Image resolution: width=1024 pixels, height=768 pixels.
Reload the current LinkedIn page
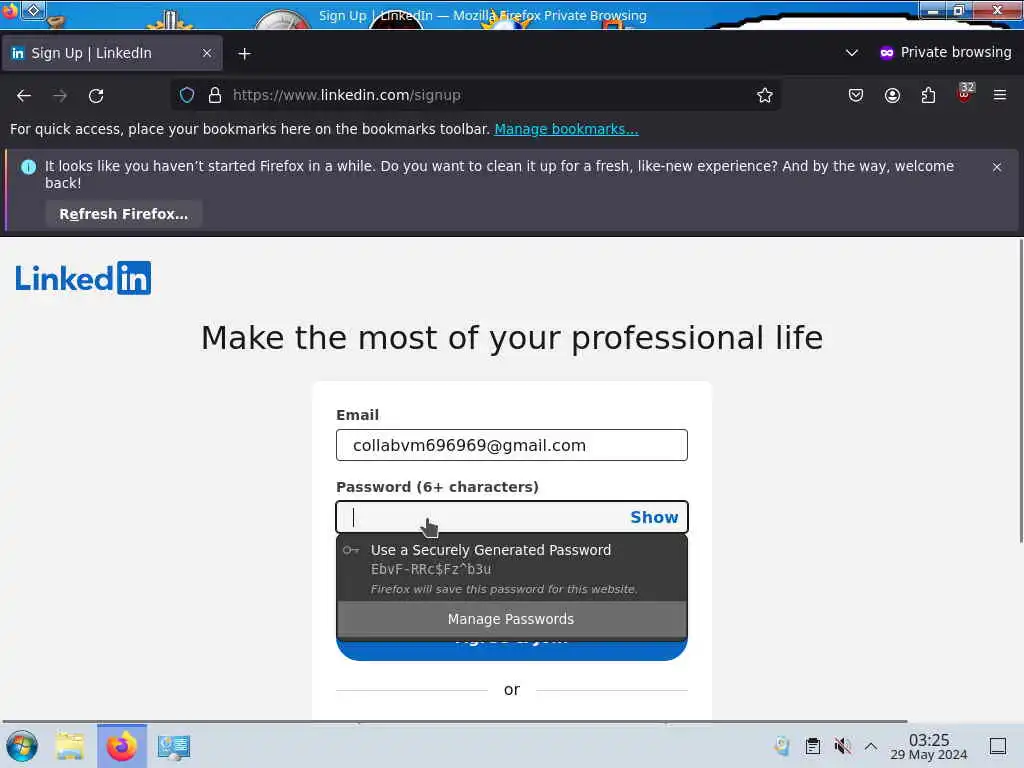[96, 95]
